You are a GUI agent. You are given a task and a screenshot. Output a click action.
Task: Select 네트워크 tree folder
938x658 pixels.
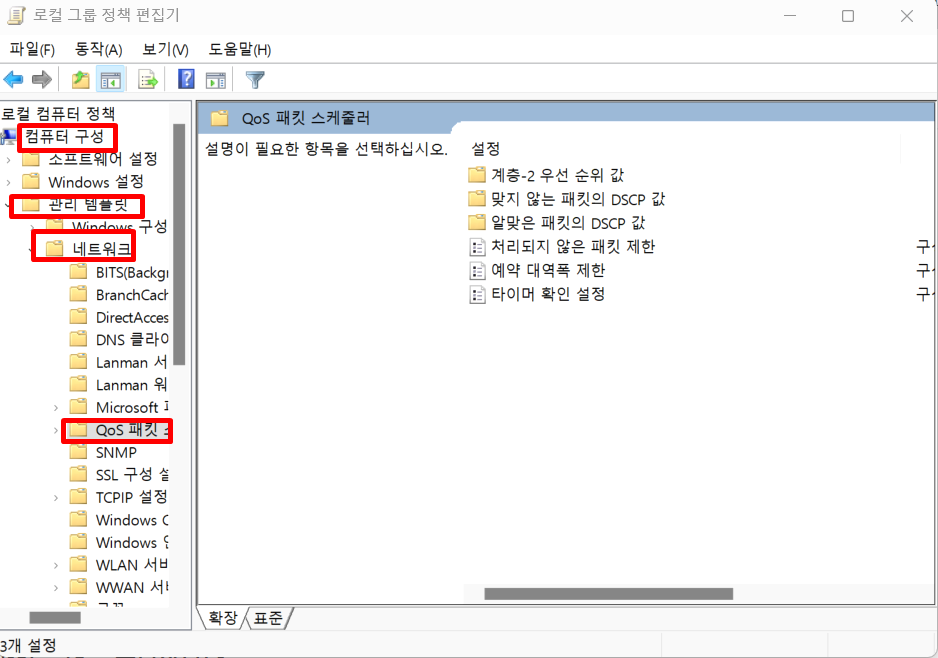(x=101, y=248)
